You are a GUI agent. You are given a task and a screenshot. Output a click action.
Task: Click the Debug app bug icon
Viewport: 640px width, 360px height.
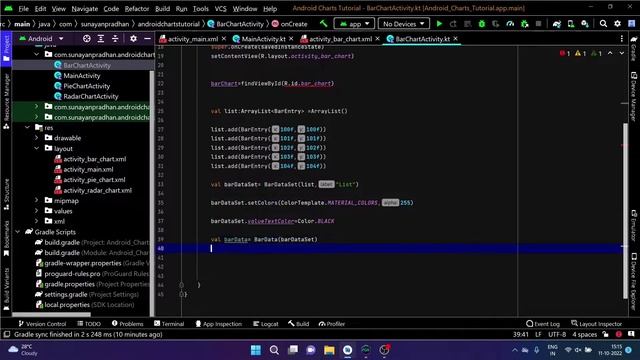click(x=482, y=24)
